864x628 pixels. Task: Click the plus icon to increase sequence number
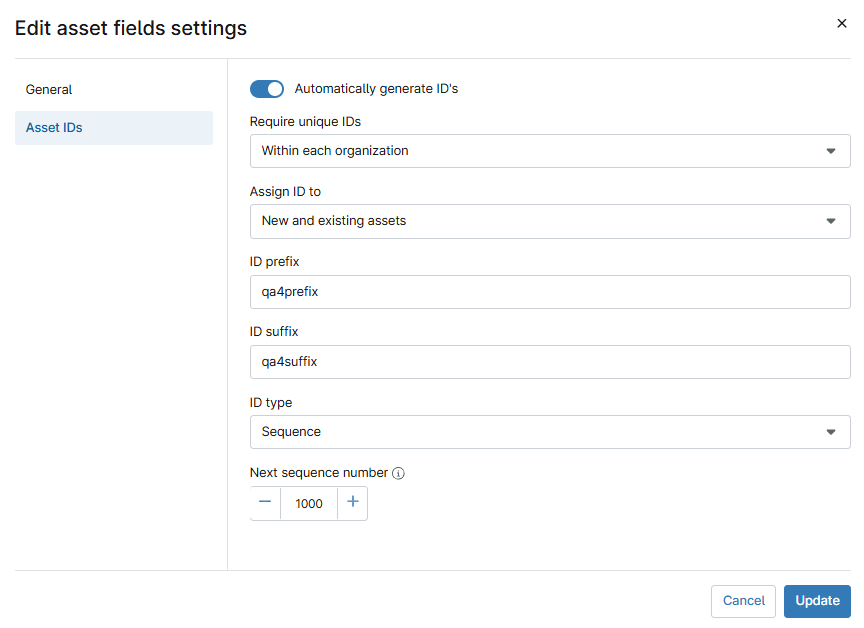352,503
